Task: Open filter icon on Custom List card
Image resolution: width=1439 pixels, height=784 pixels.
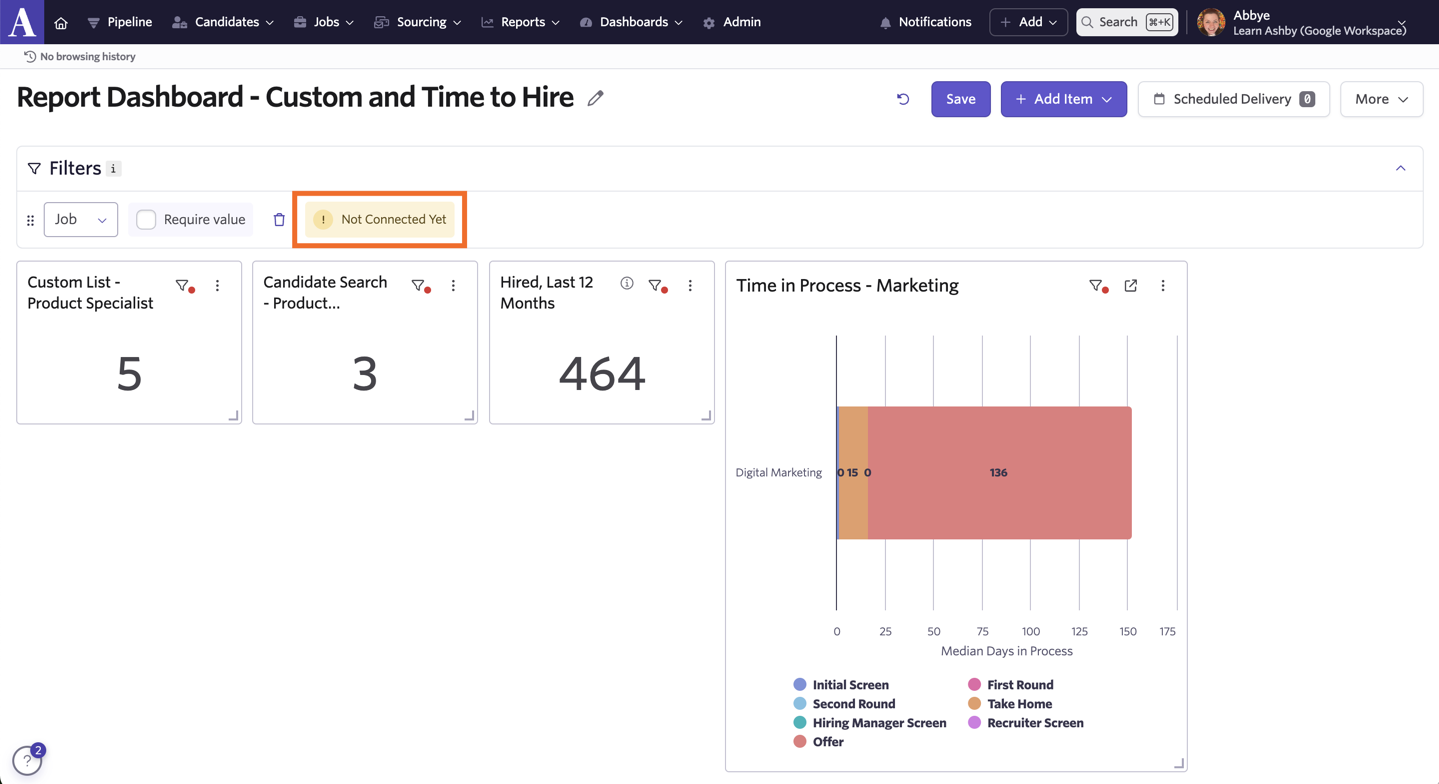Action: pyautogui.click(x=184, y=286)
